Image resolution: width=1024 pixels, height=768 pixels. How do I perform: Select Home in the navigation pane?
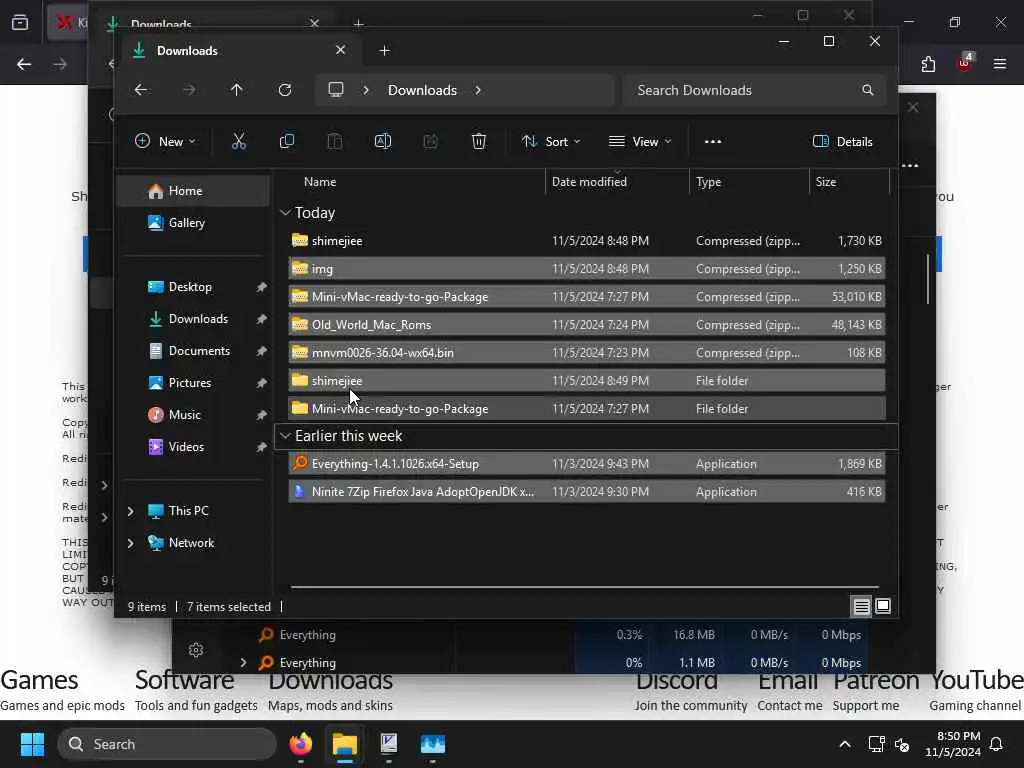click(x=193, y=191)
